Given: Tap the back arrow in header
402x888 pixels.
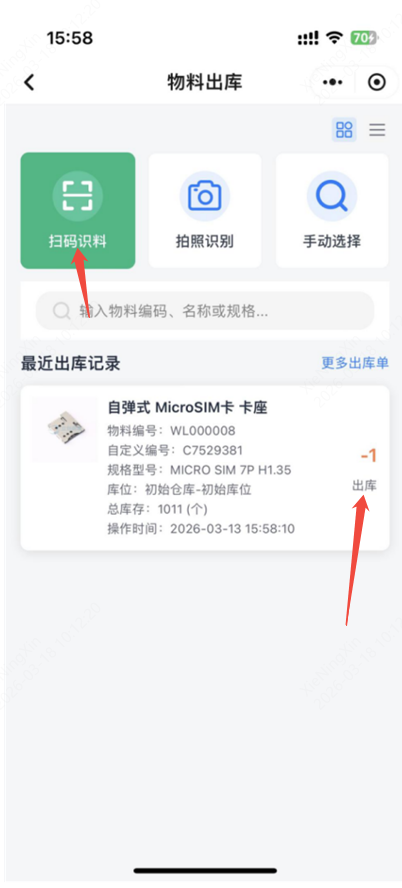Looking at the screenshot, I should [x=29, y=83].
